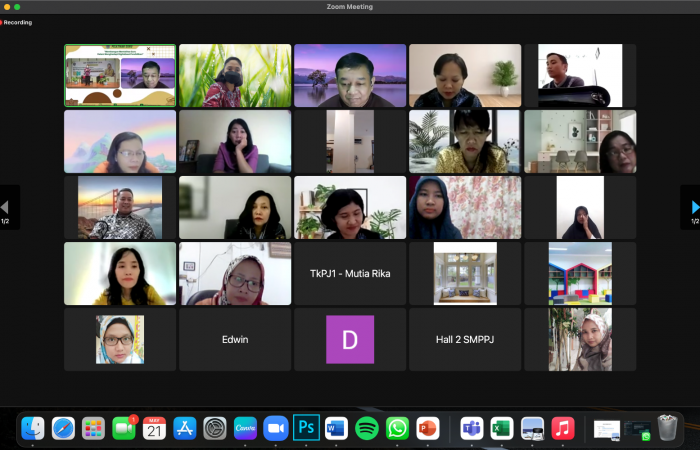700x450 pixels.
Task: Select the Edwin participant tile
Action: 235,340
